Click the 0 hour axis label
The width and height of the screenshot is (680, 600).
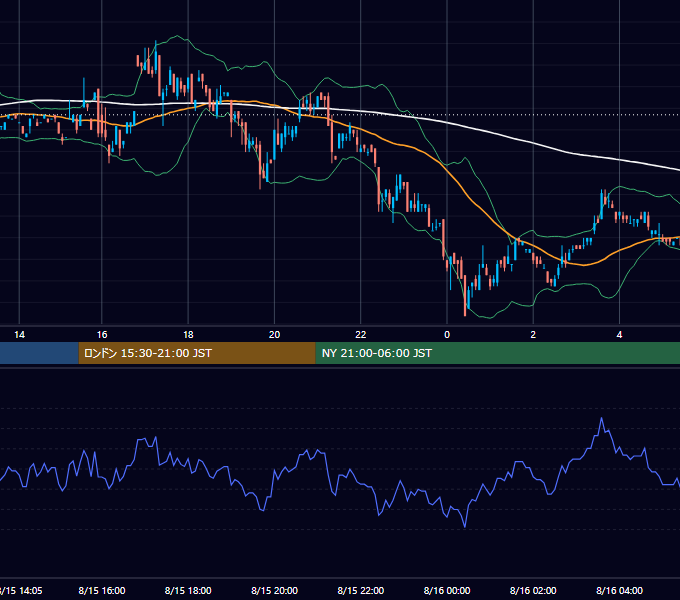point(447,335)
